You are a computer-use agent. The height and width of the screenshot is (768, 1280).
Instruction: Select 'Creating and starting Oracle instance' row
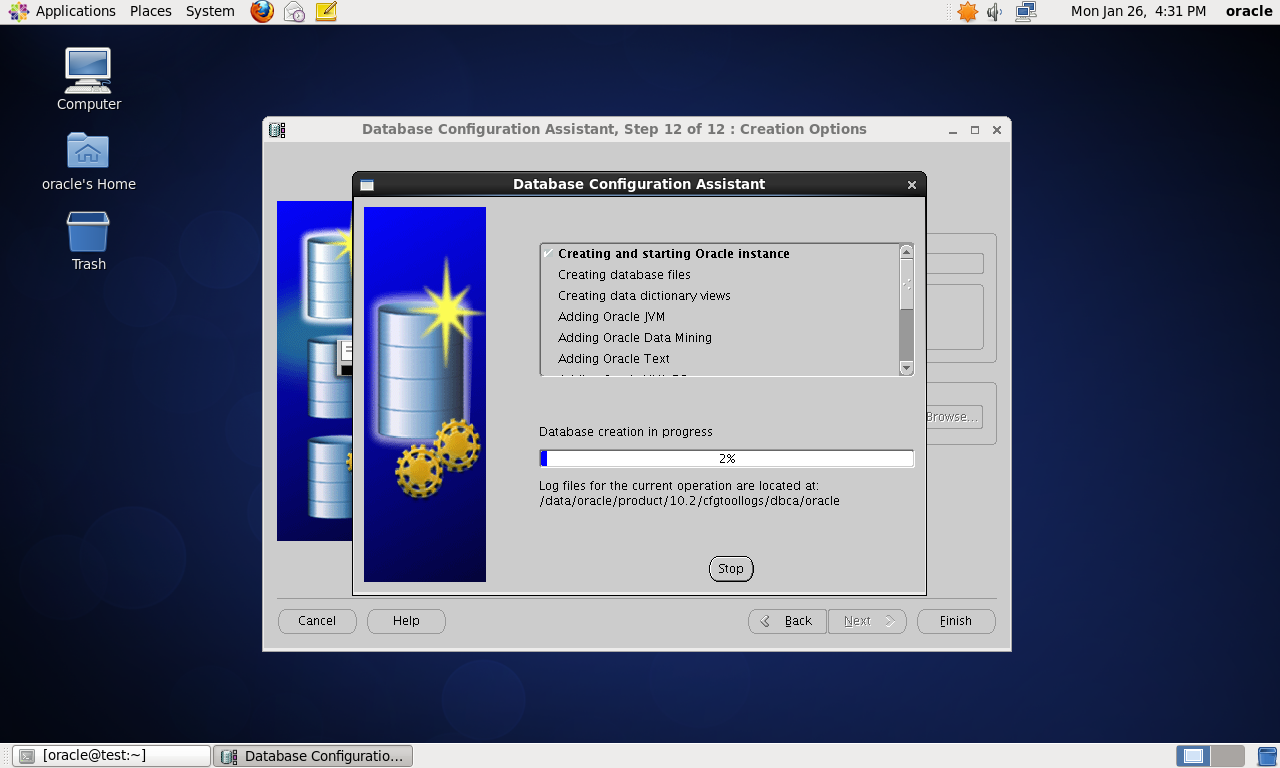click(x=720, y=254)
